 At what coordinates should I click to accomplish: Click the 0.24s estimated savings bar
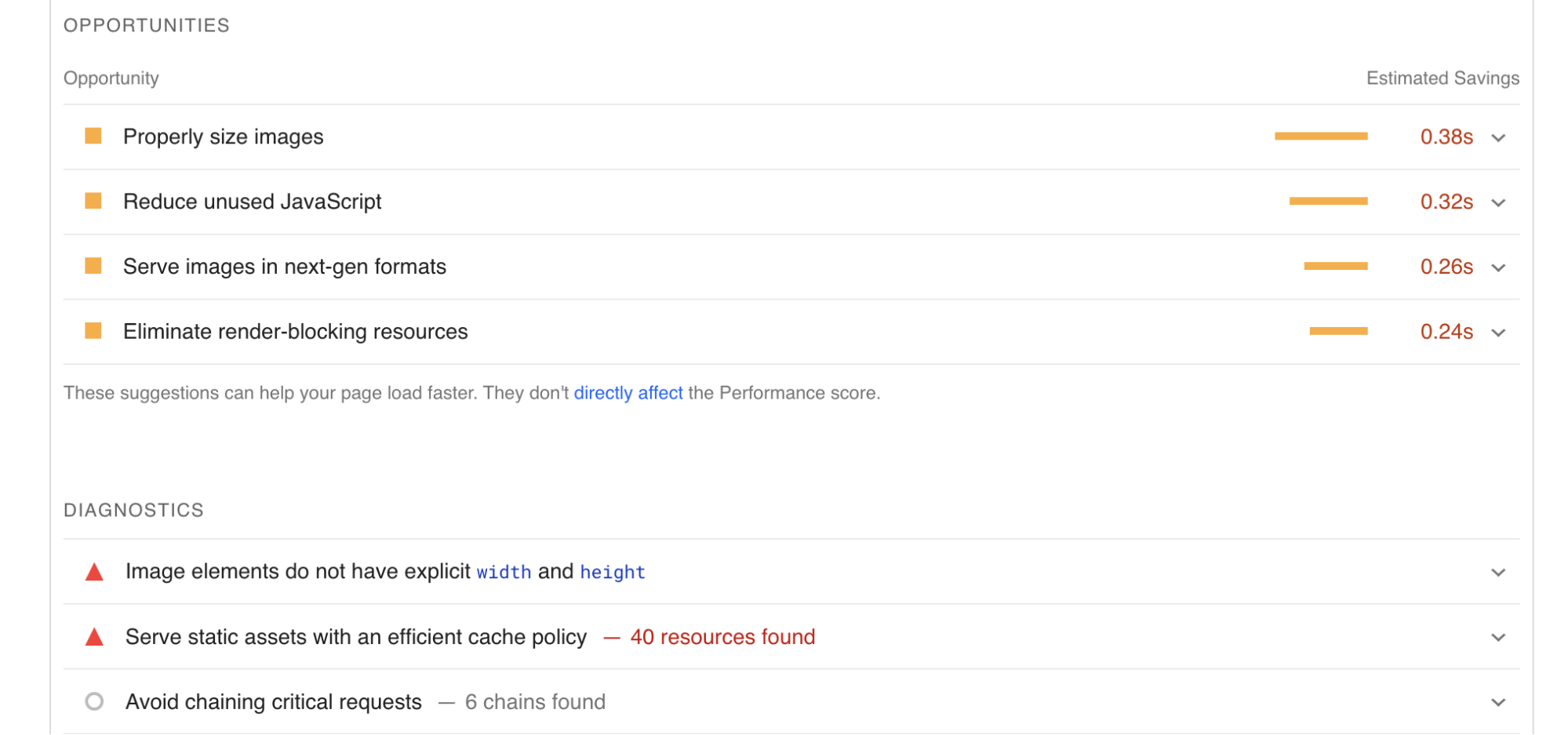pyautogui.click(x=1338, y=331)
